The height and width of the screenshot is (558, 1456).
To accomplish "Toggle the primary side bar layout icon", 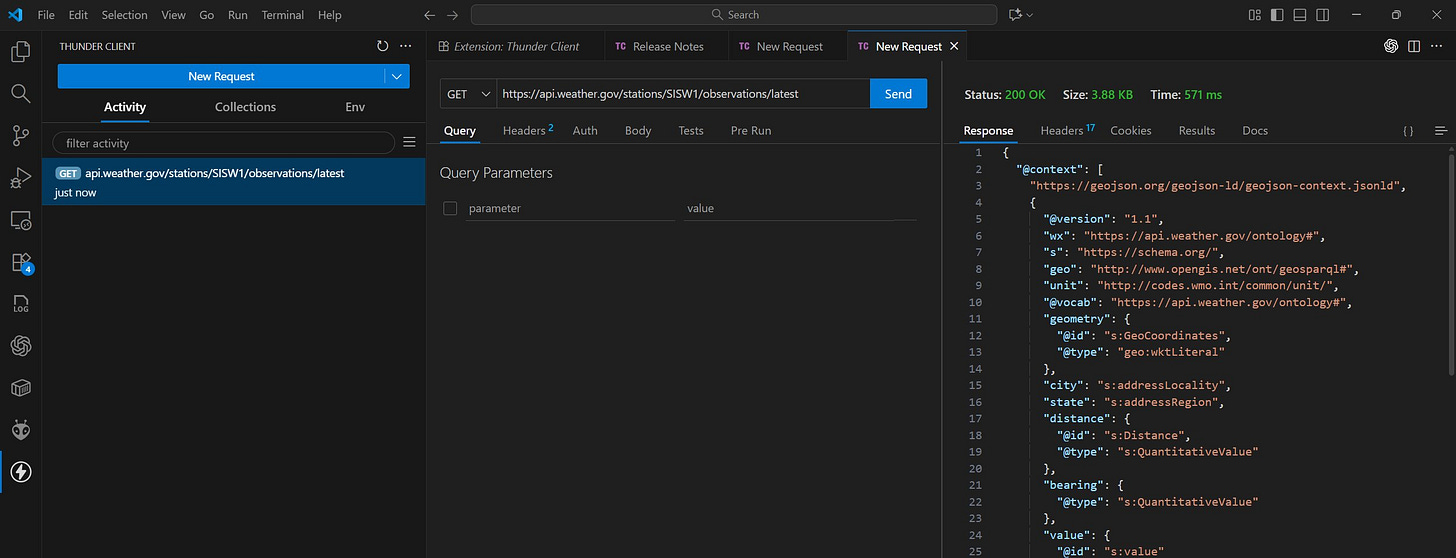I will pyautogui.click(x=1277, y=15).
